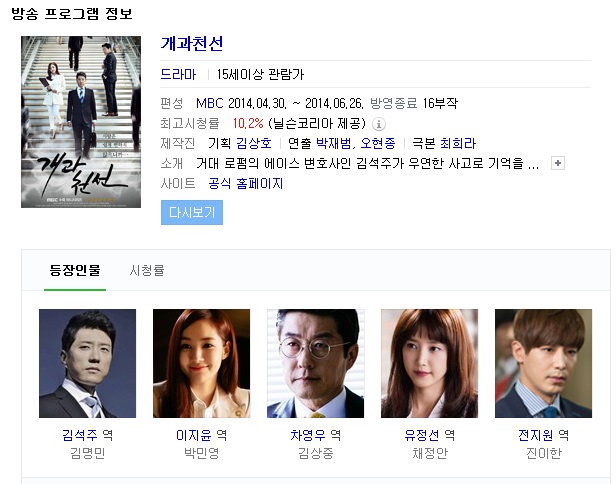This screenshot has width=616, height=484.
Task: Select the 등장인물 tab
Action: click(75, 270)
